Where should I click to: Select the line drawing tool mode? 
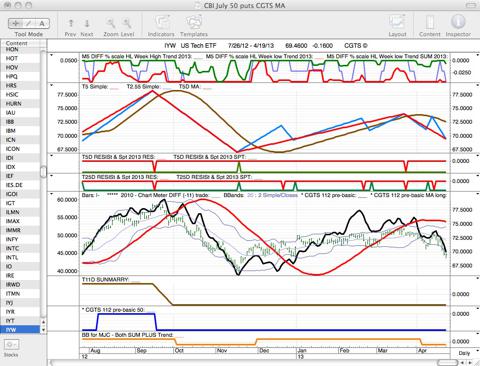pos(29,23)
